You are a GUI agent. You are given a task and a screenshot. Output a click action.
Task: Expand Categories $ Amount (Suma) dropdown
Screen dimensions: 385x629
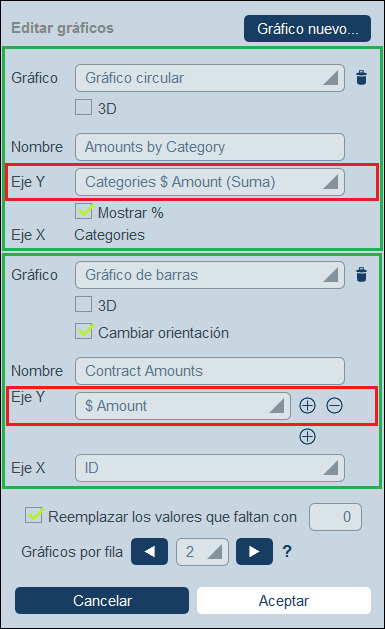[210, 182]
